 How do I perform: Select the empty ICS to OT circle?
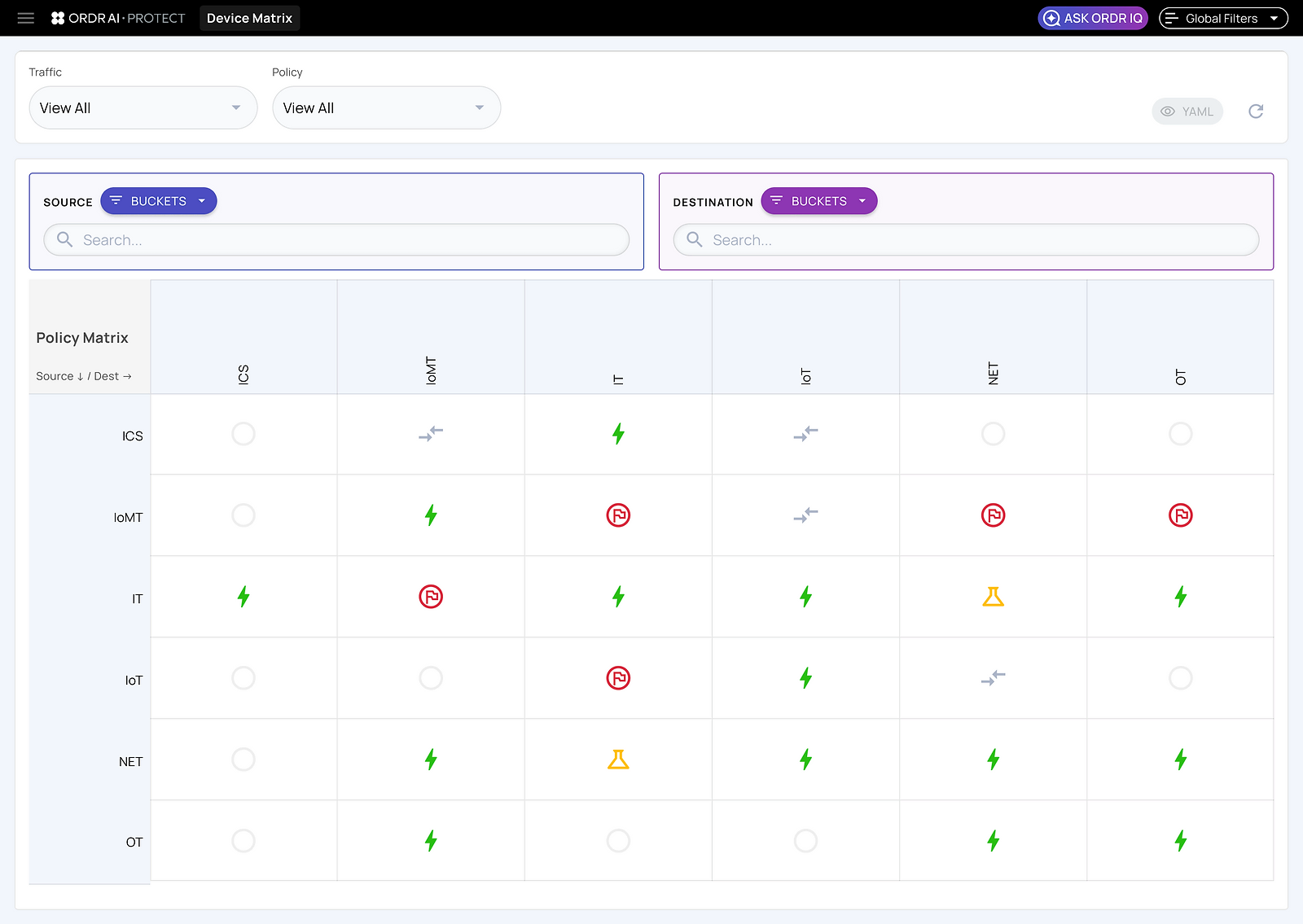click(x=1181, y=434)
